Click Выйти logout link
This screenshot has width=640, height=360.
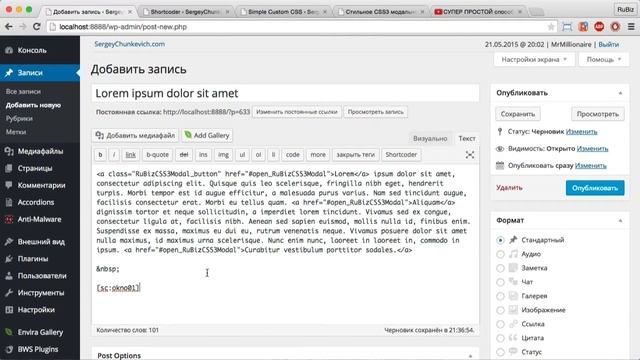coord(609,44)
